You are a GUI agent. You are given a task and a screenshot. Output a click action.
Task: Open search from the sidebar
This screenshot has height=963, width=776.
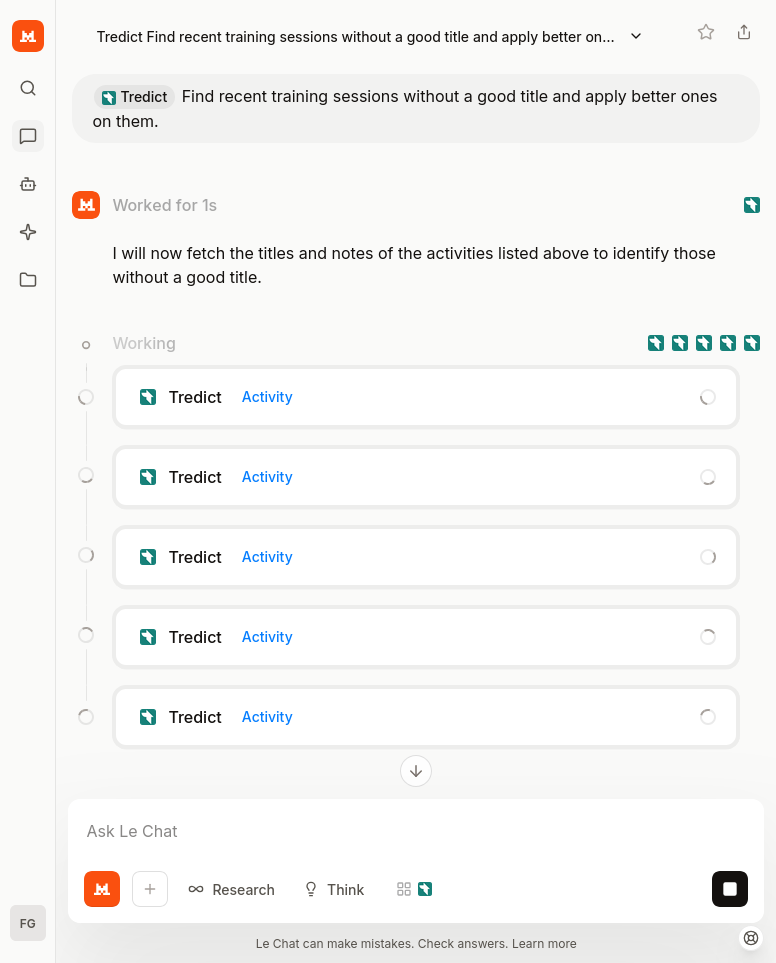tap(27, 87)
